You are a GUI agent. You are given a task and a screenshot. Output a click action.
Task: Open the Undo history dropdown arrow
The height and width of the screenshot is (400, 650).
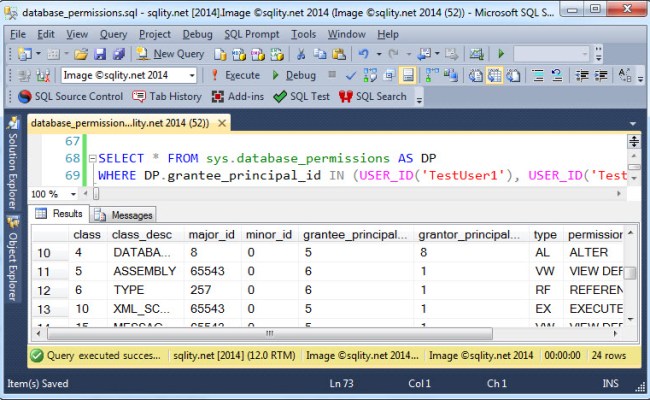coord(378,54)
